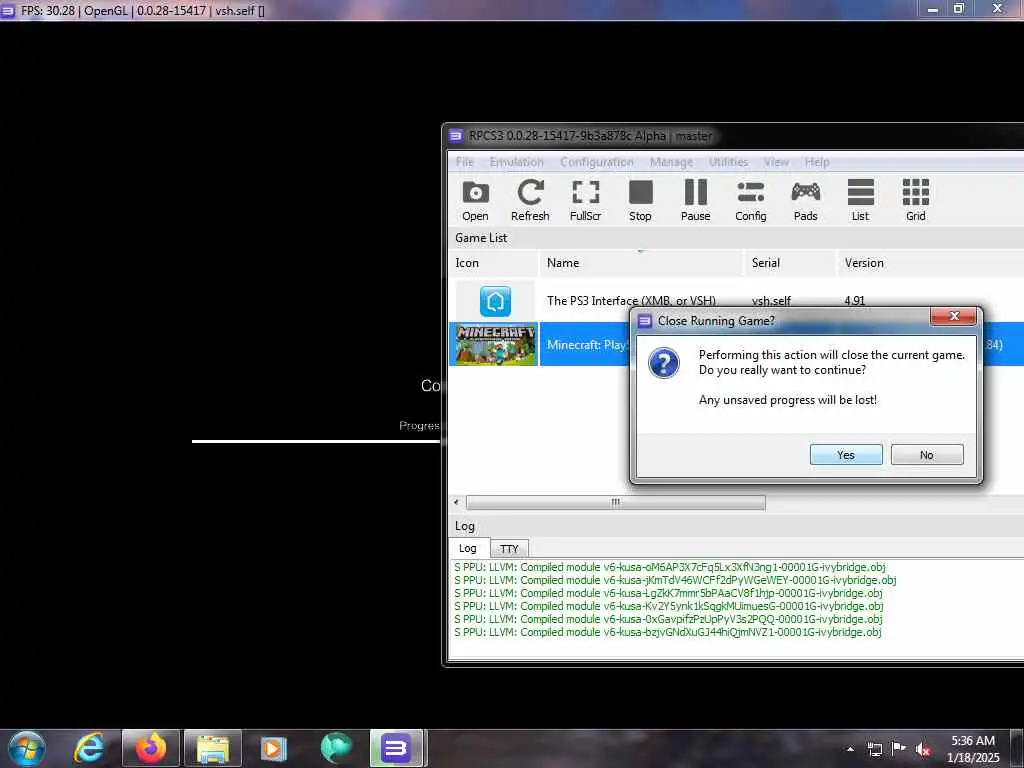Open the File menu
This screenshot has height=768, width=1024.
coord(465,161)
